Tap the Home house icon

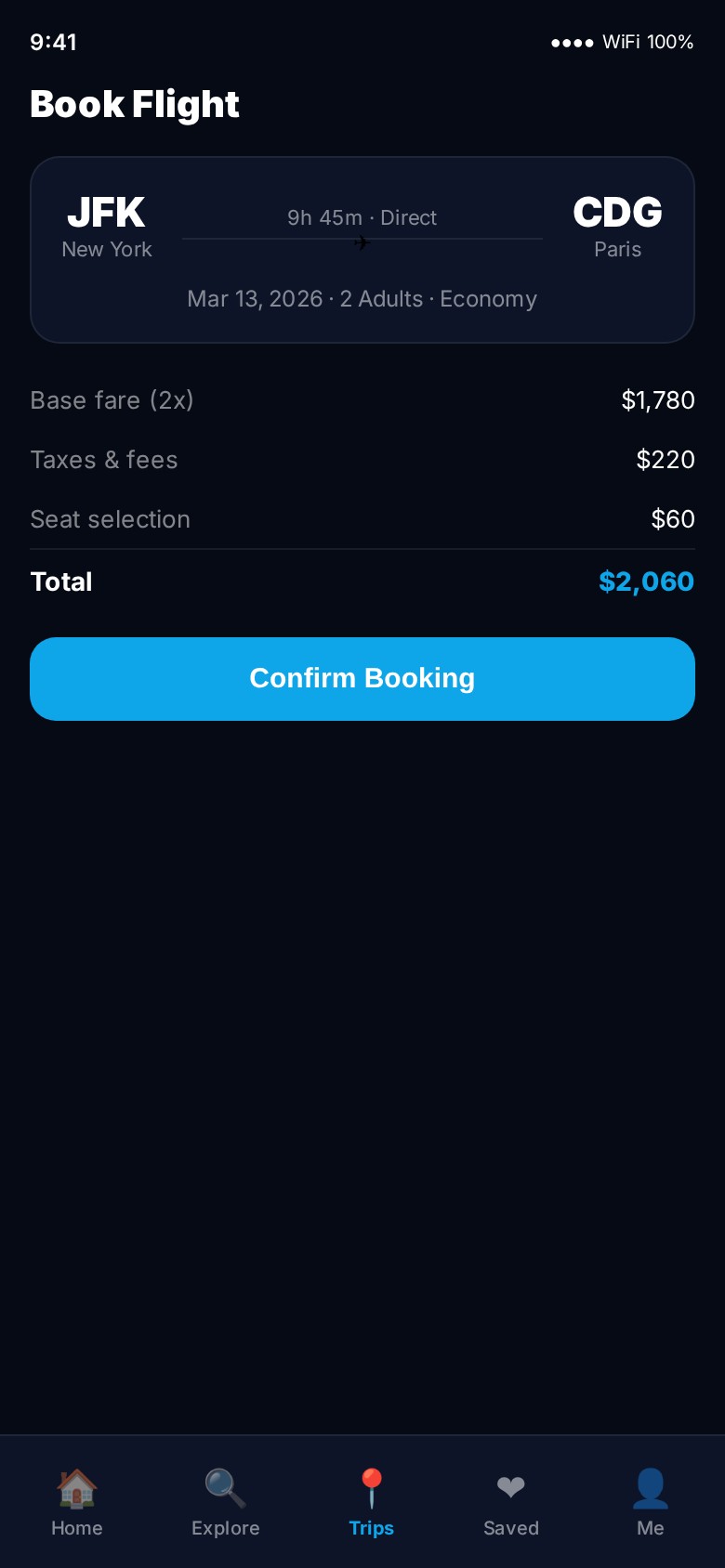tap(77, 1488)
